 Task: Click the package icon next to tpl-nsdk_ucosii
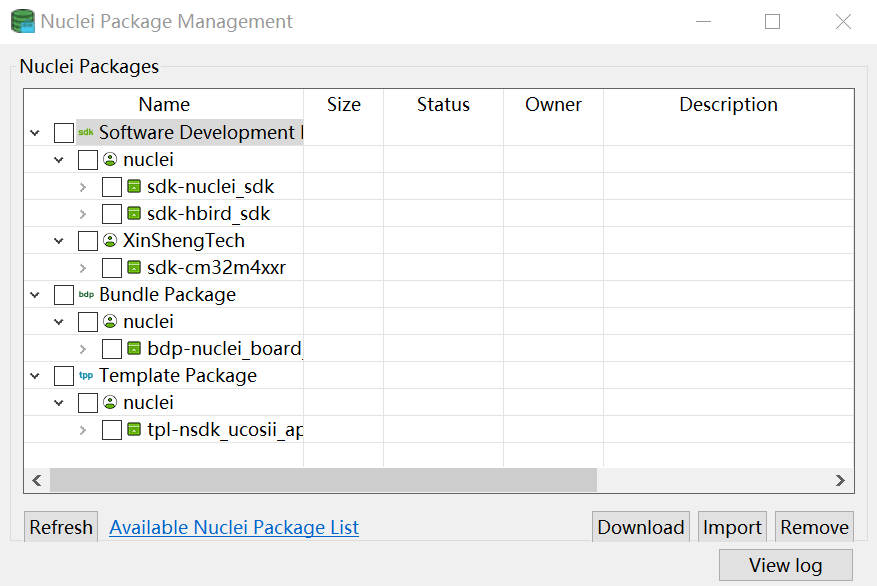point(134,429)
